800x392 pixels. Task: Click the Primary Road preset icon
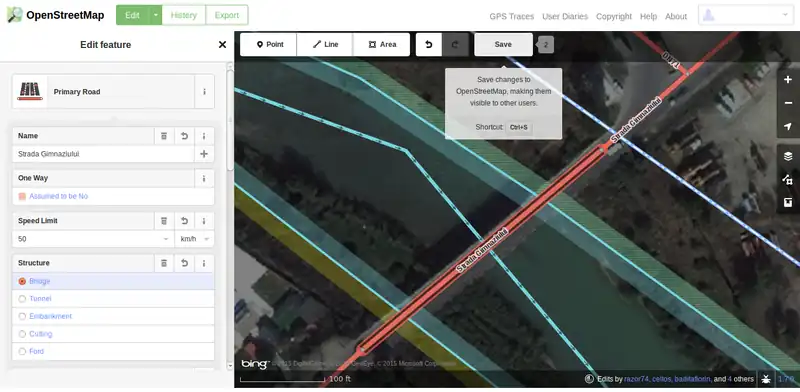(30, 92)
